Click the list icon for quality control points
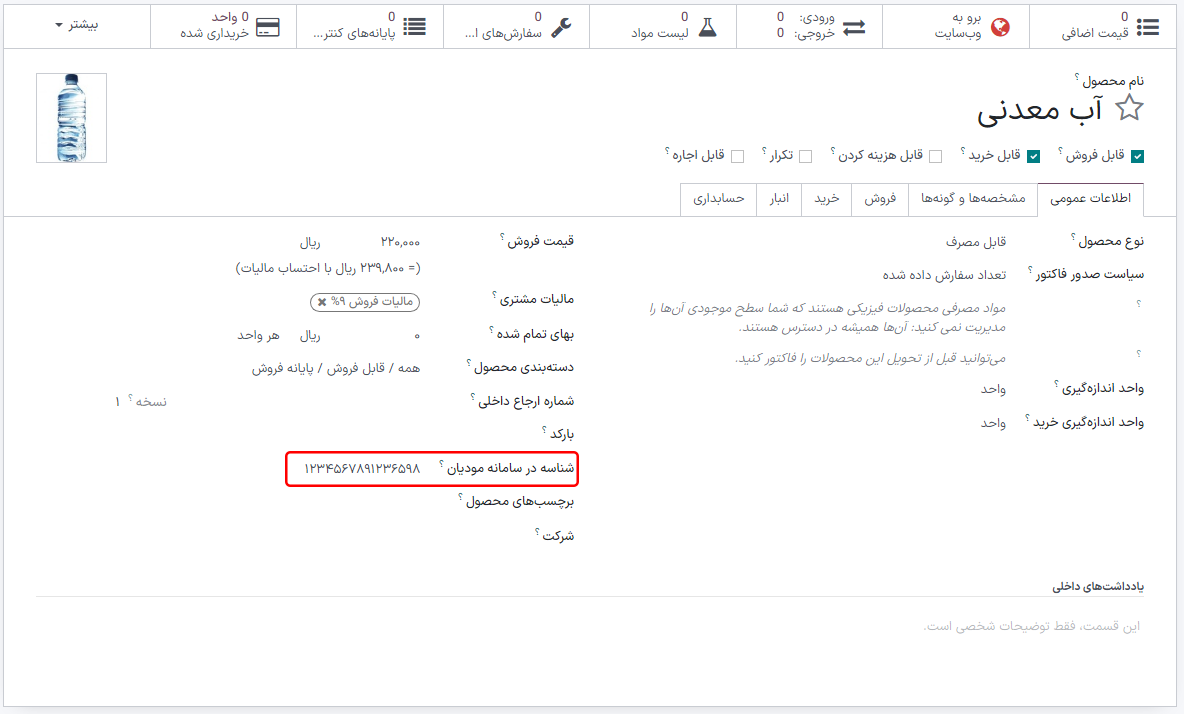 pos(414,27)
